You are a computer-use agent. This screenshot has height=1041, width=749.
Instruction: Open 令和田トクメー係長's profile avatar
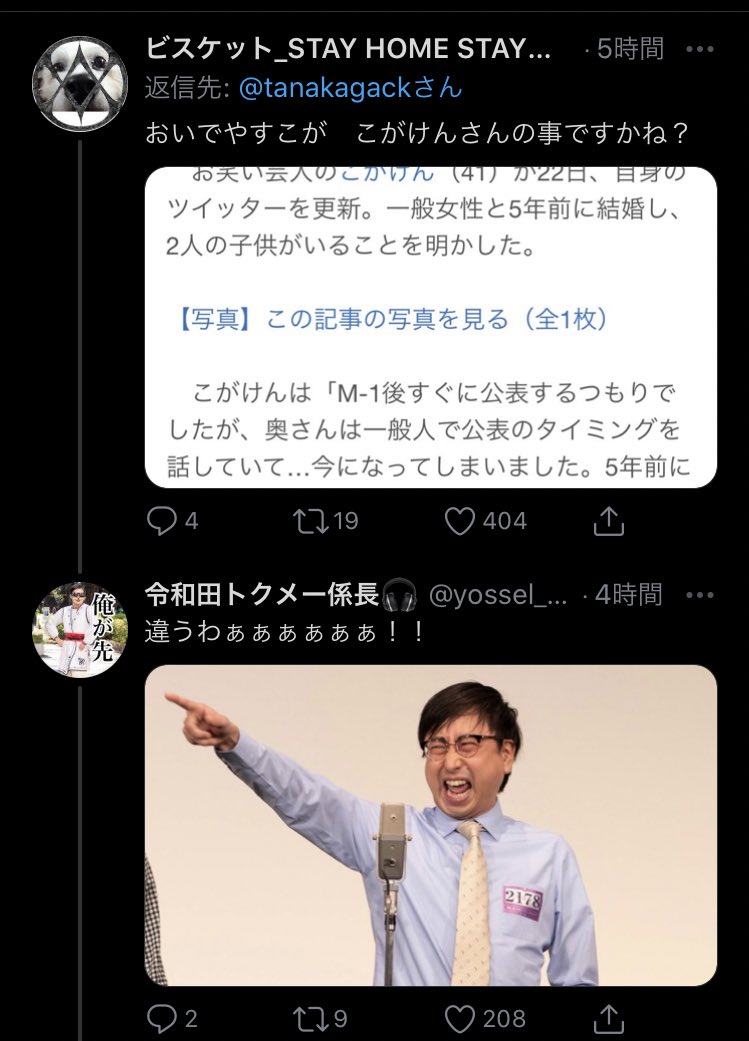pyautogui.click(x=80, y=629)
